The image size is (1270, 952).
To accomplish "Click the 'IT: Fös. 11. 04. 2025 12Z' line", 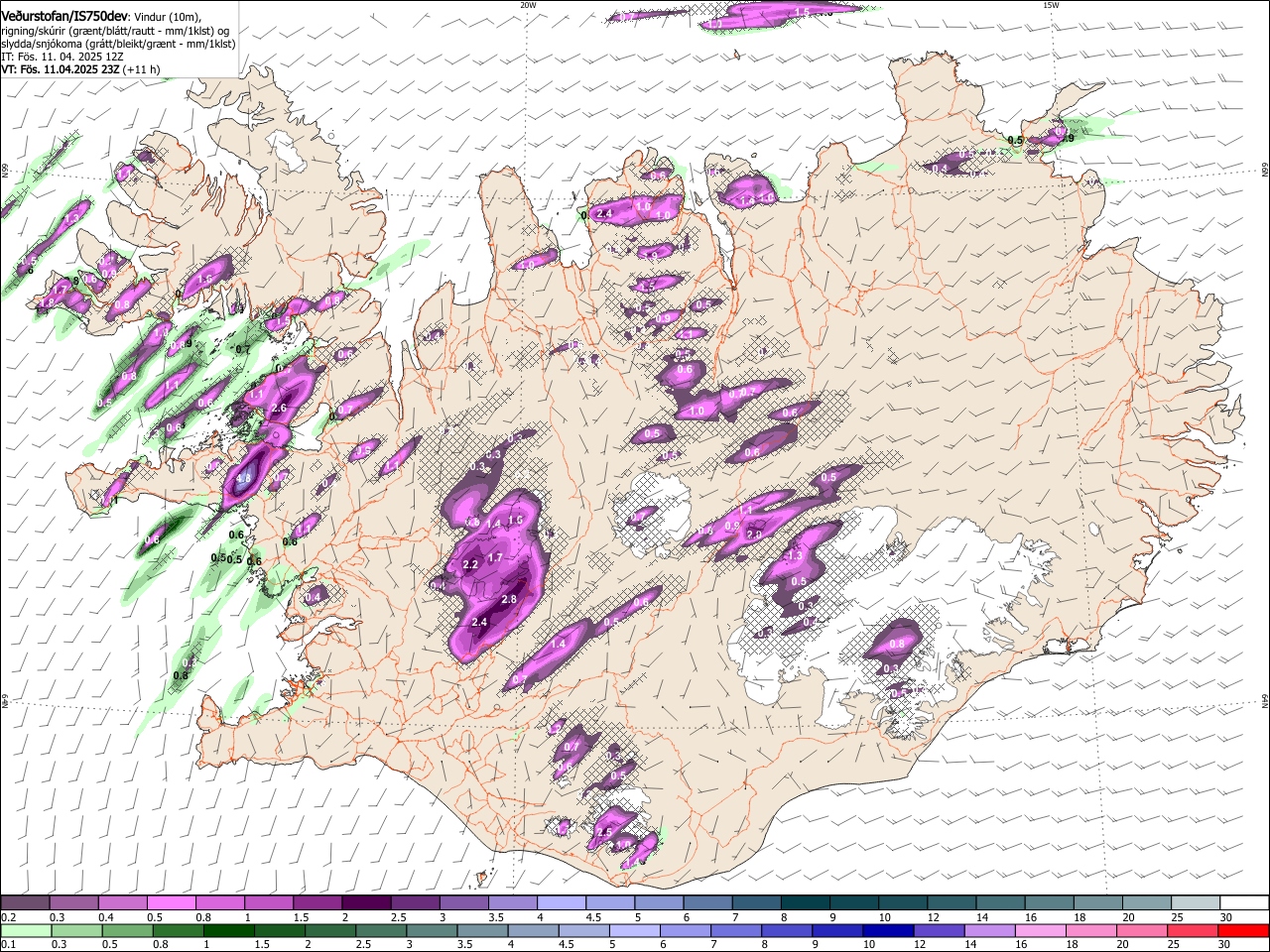I will point(62,57).
